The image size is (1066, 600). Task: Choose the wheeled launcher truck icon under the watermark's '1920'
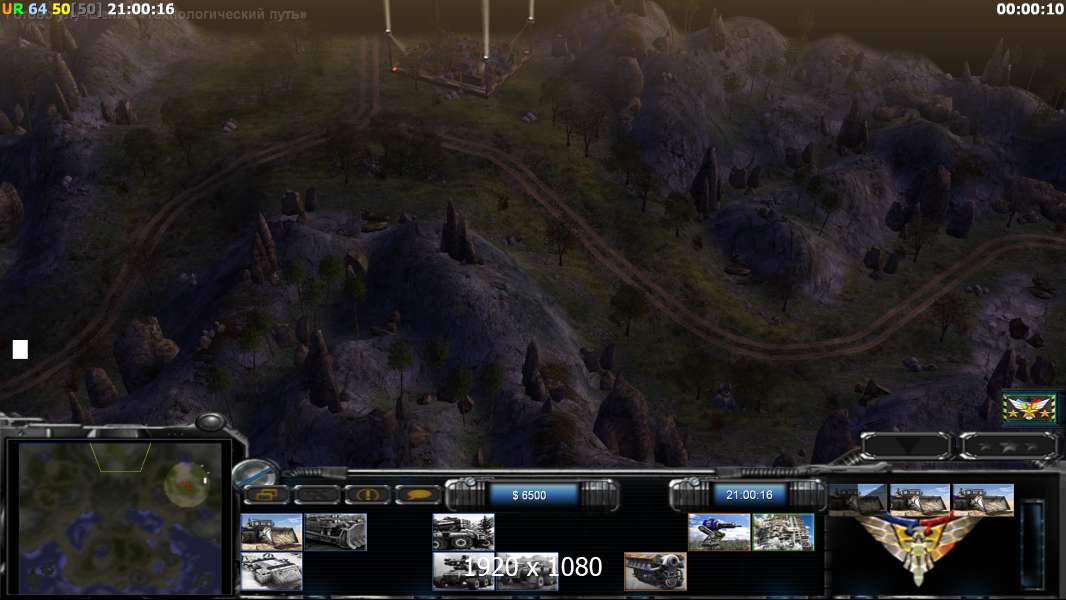(x=463, y=571)
